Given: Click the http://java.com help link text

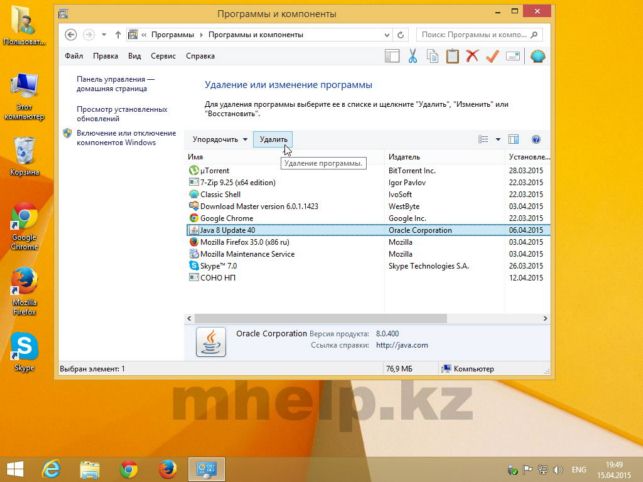Looking at the screenshot, I should tap(402, 345).
